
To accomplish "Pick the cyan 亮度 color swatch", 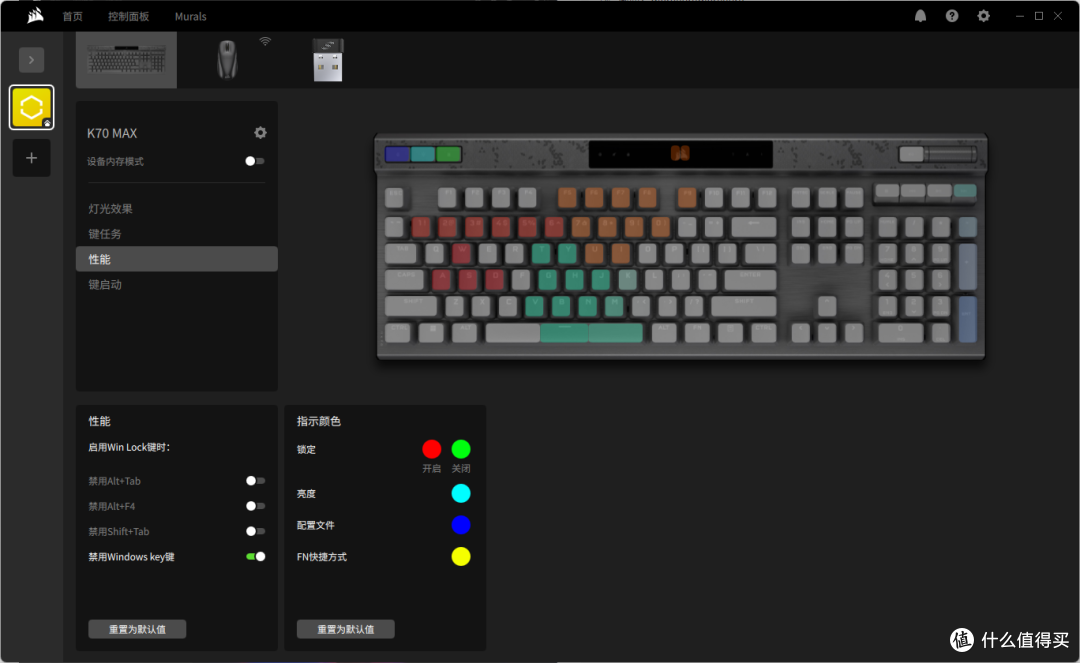I will pos(461,493).
